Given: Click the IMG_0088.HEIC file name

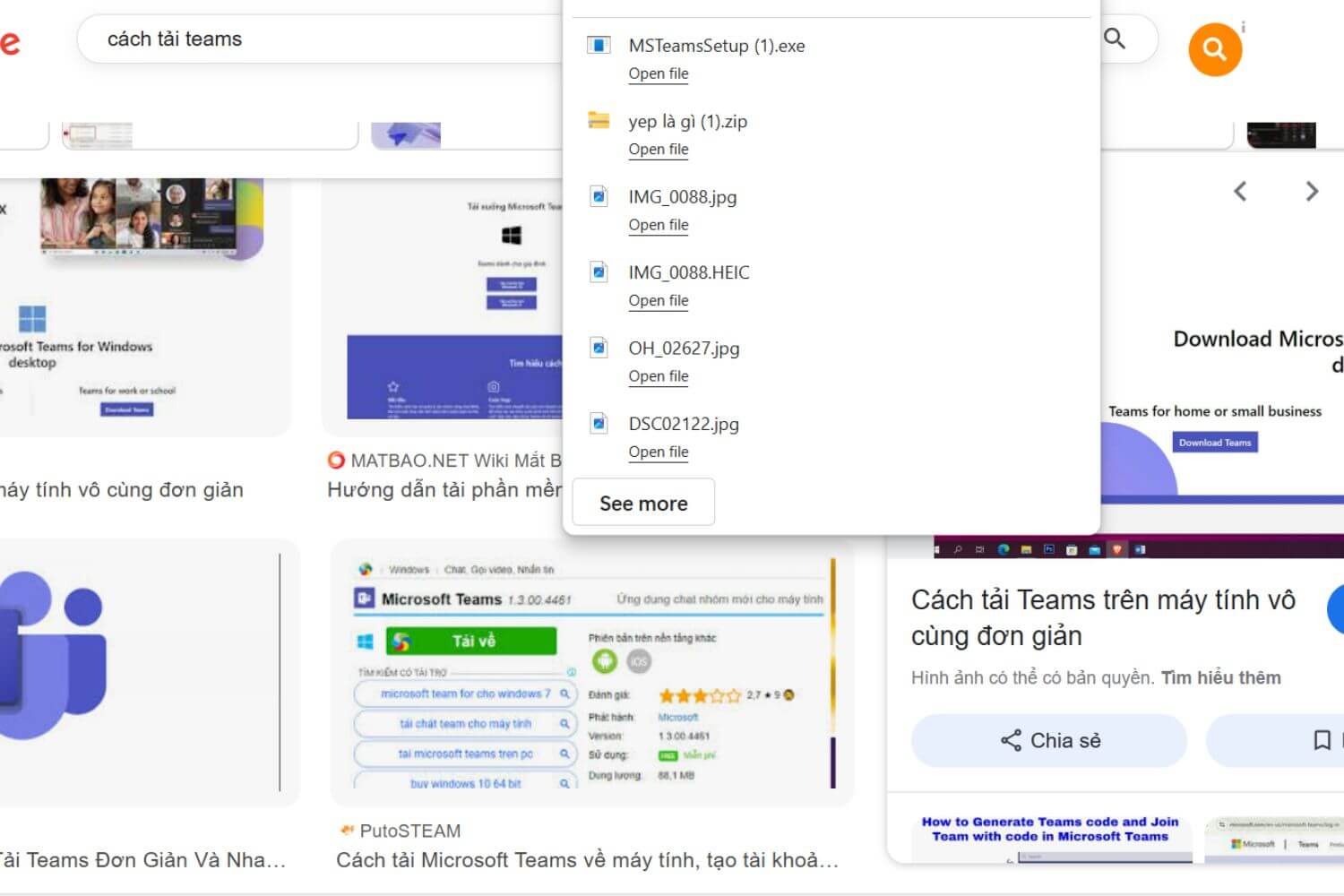Looking at the screenshot, I should coord(688,272).
